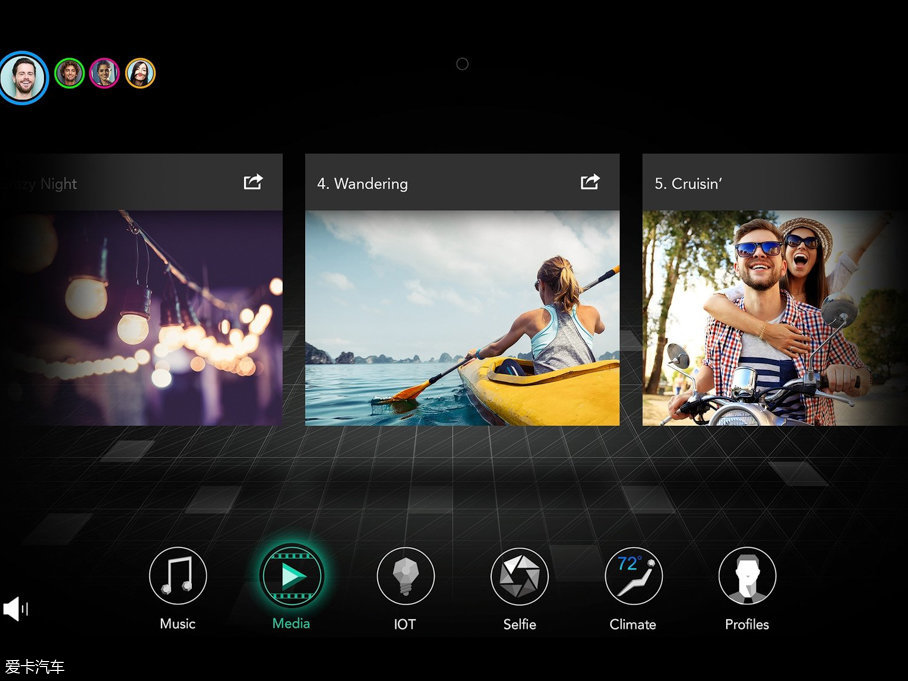Switch to the pink-ringed user avatar
The width and height of the screenshot is (908, 681).
tap(104, 73)
